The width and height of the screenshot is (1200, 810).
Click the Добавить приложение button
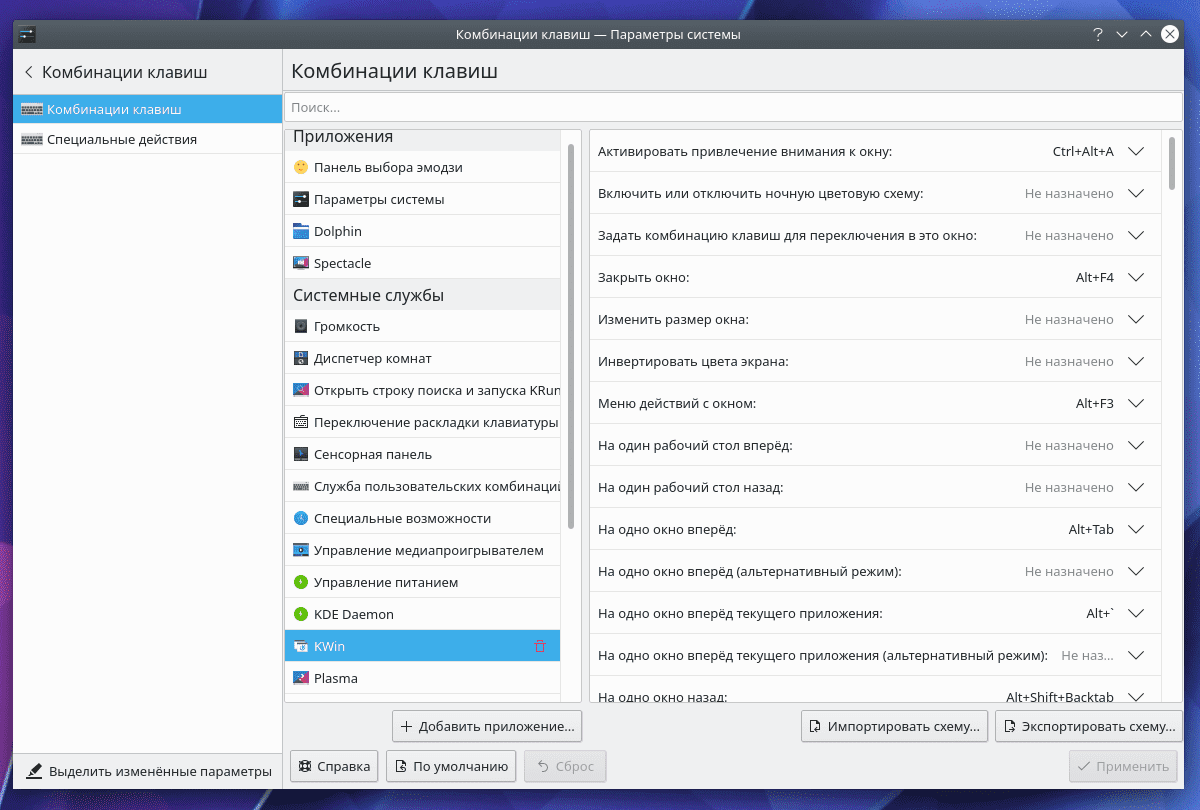(x=487, y=726)
